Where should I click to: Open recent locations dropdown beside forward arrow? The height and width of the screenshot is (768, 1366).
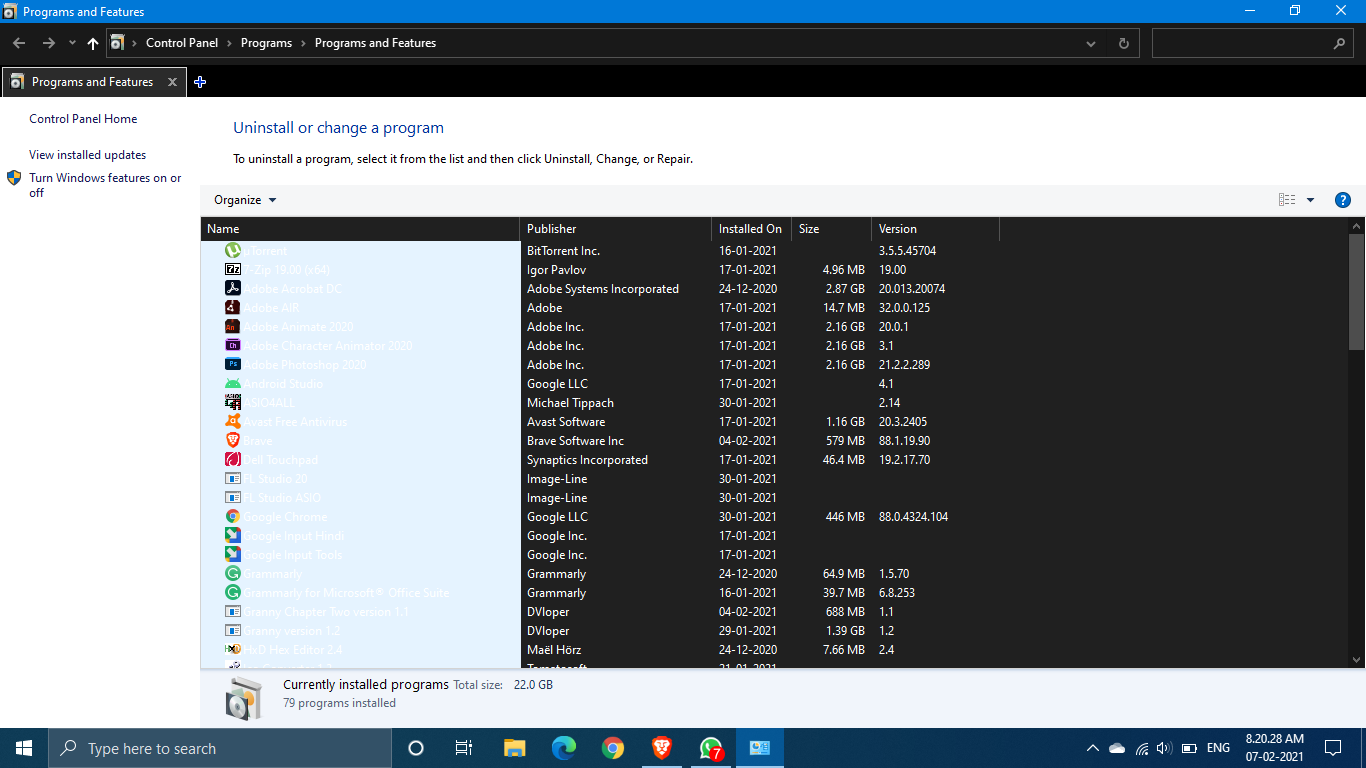72,43
